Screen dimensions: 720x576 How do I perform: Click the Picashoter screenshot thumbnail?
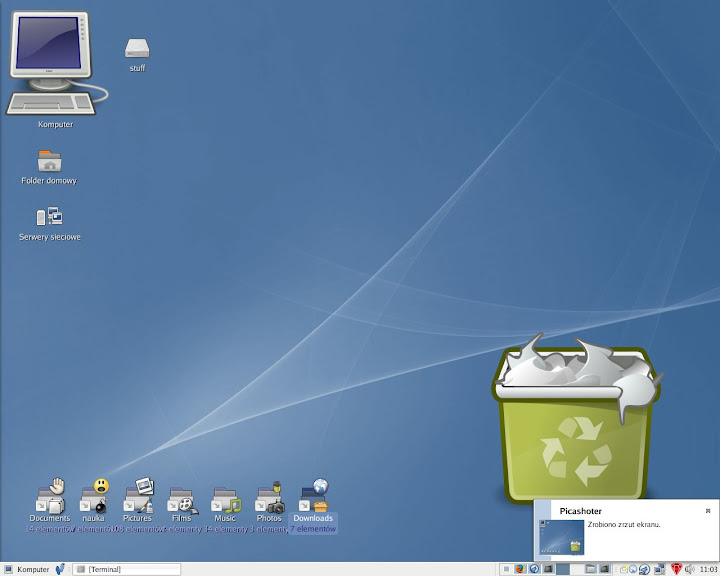561,537
